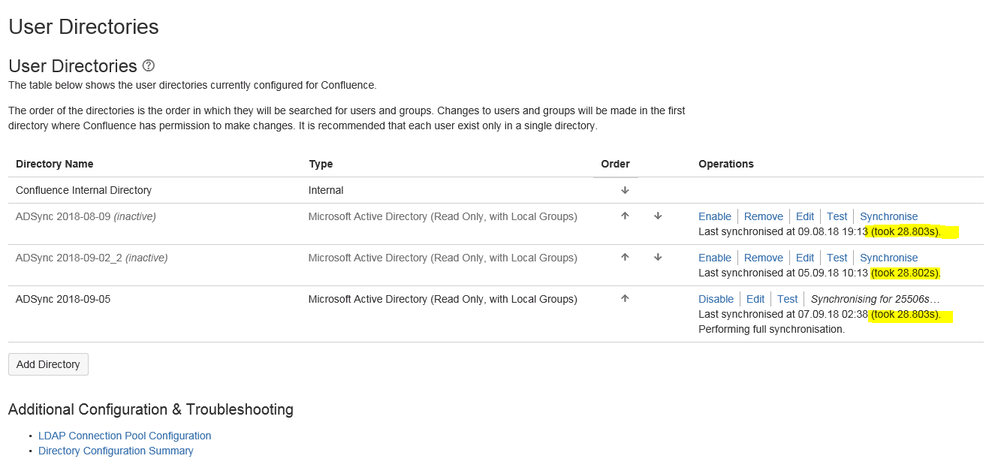The width and height of the screenshot is (998, 465).
Task: Disable the ADSync 2018-09-05 directory
Action: [716, 299]
